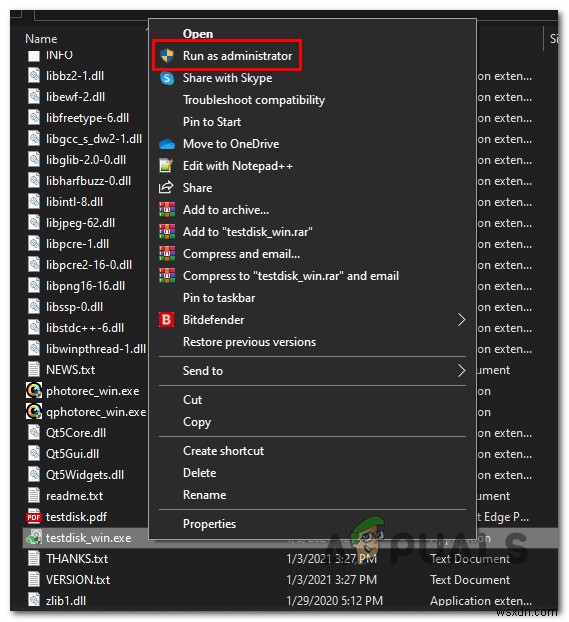The width and height of the screenshot is (569, 622).
Task: Click the readme.txt document icon
Action: pyautogui.click(x=34, y=495)
